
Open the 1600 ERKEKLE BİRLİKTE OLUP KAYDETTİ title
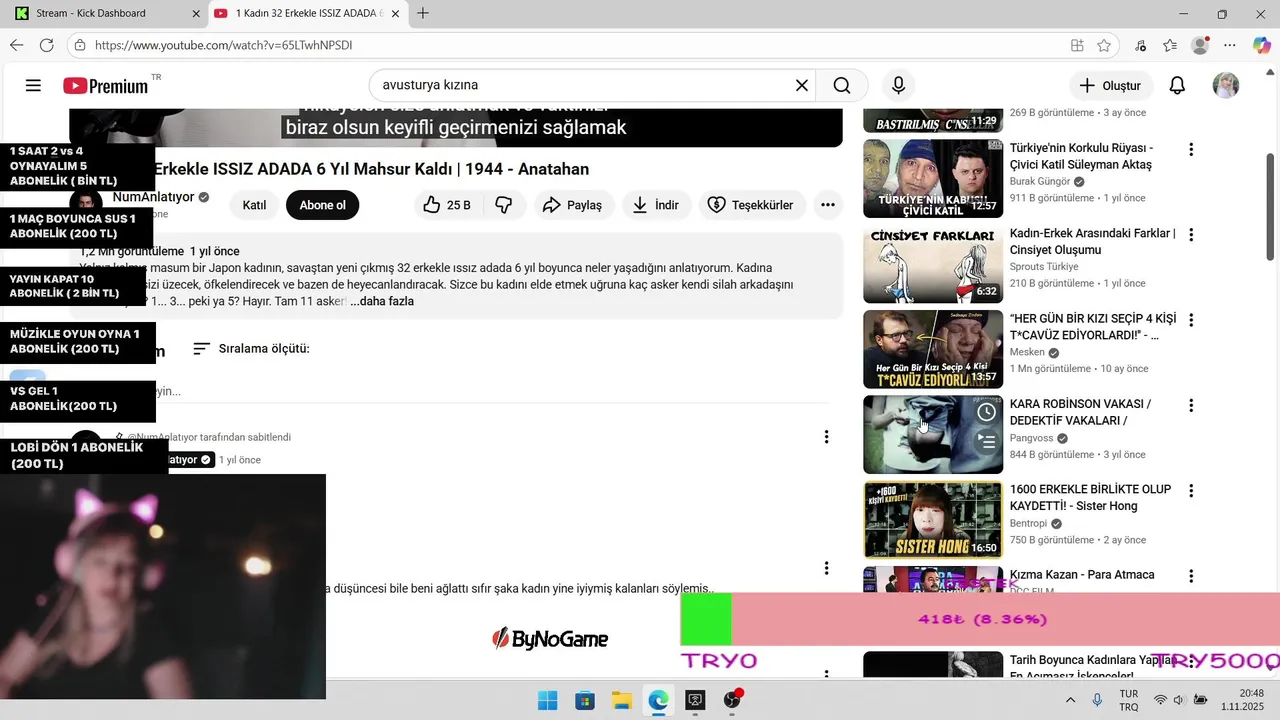1090,498
